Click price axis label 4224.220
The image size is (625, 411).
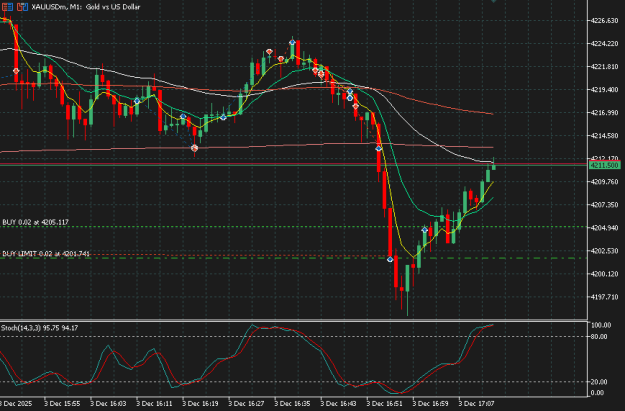[x=605, y=43]
